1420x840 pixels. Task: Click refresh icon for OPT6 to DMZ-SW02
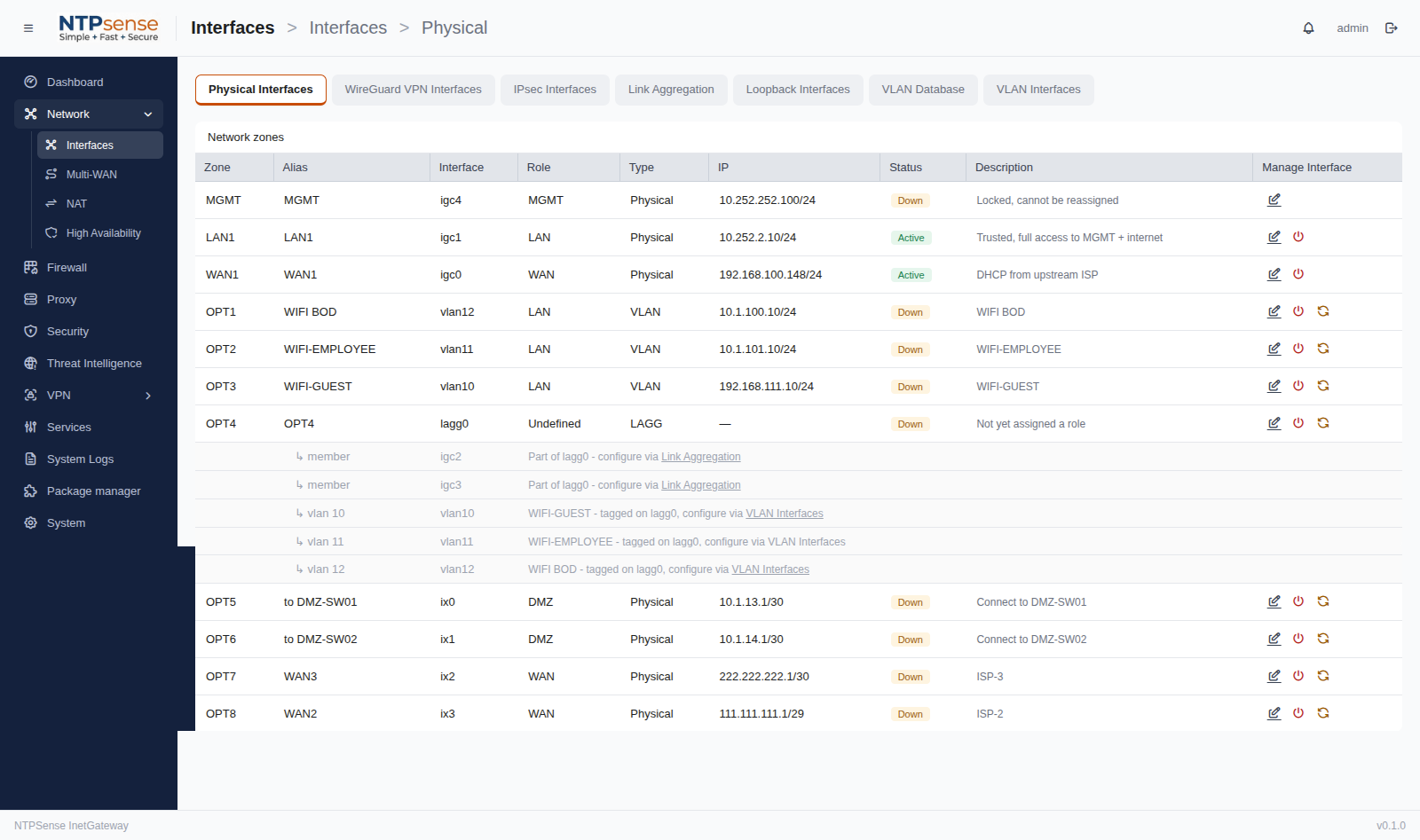pos(1323,640)
